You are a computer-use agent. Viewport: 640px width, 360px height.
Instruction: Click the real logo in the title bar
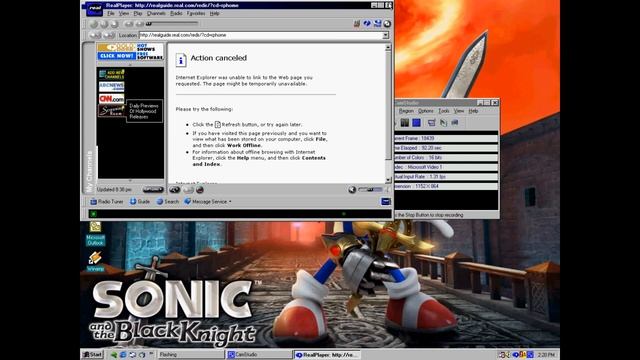click(x=94, y=9)
